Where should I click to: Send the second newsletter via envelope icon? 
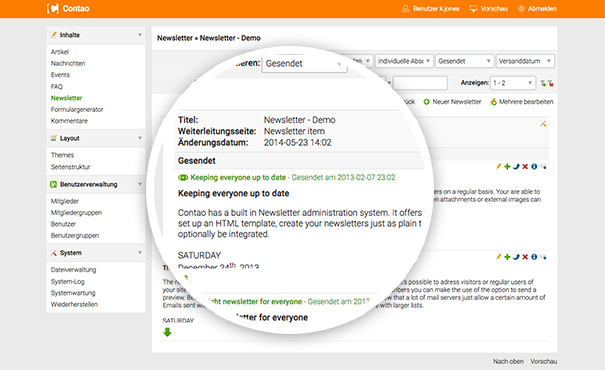(x=543, y=257)
